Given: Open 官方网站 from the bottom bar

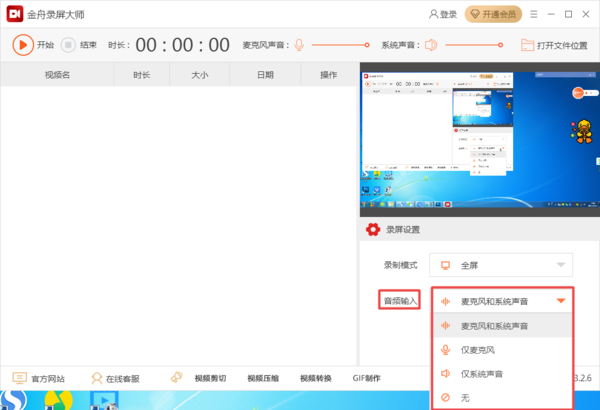Looking at the screenshot, I should 38,379.
